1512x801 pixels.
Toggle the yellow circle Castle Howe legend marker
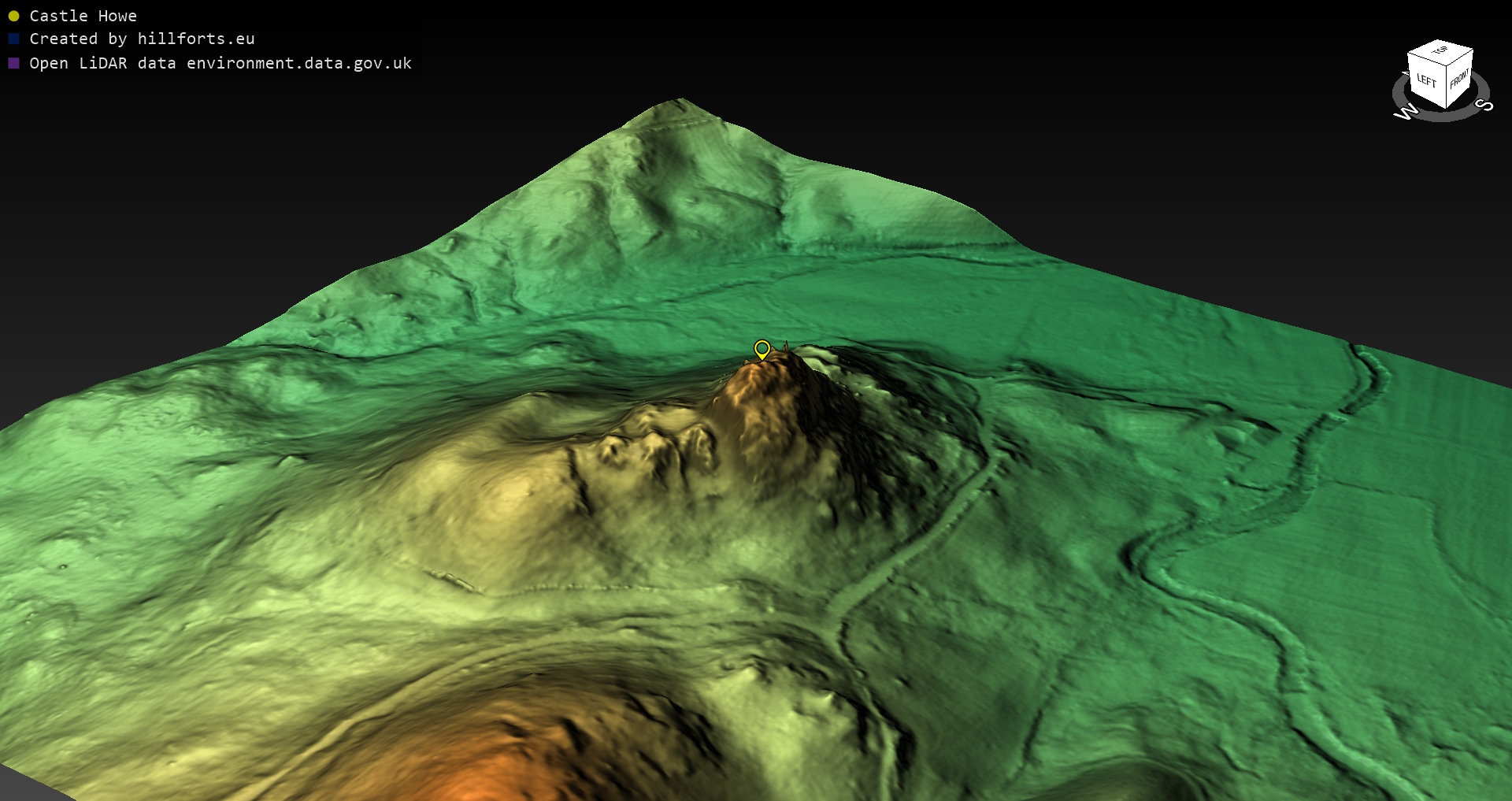click(x=13, y=16)
